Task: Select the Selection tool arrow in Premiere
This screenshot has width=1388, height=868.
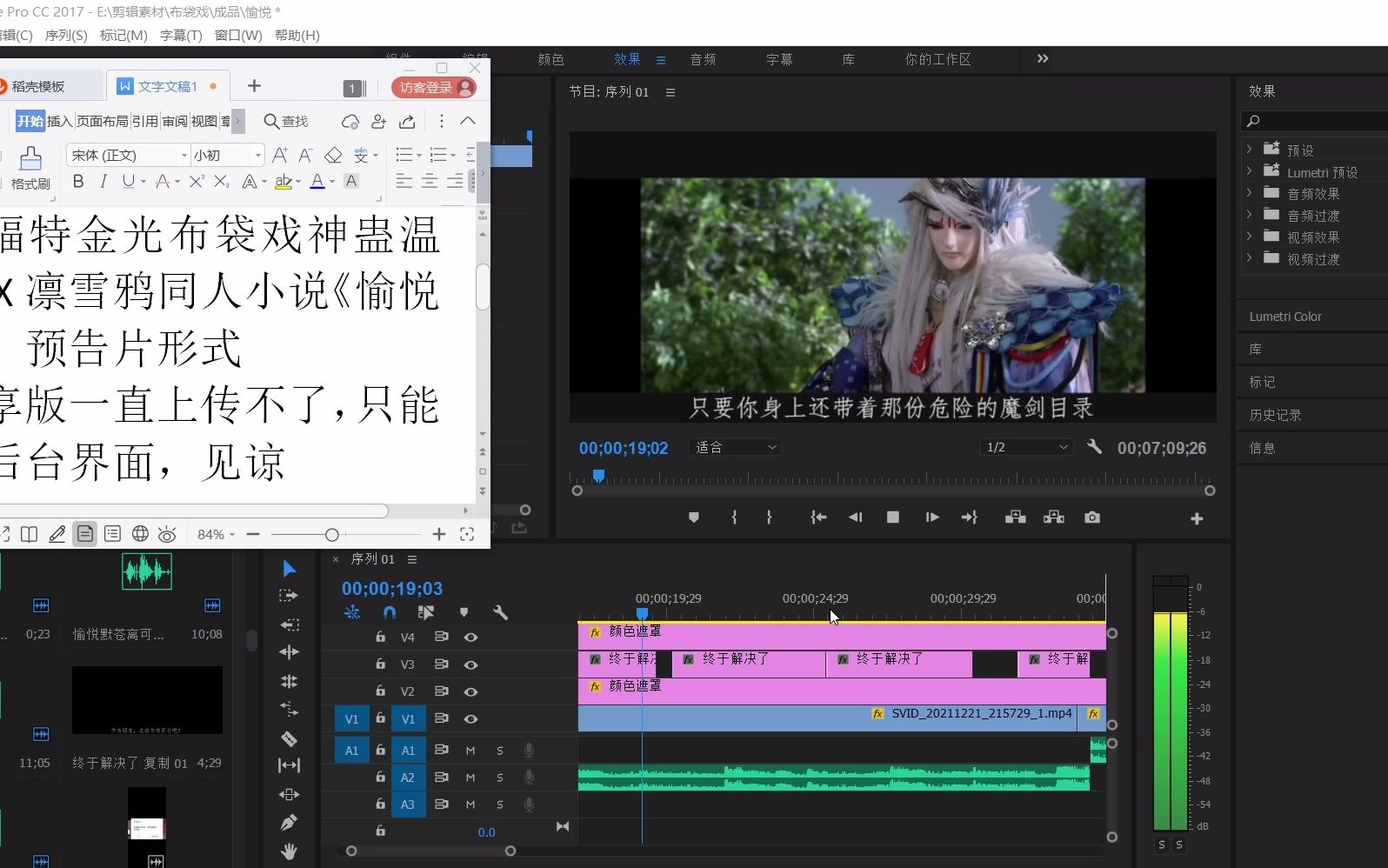Action: coord(290,569)
